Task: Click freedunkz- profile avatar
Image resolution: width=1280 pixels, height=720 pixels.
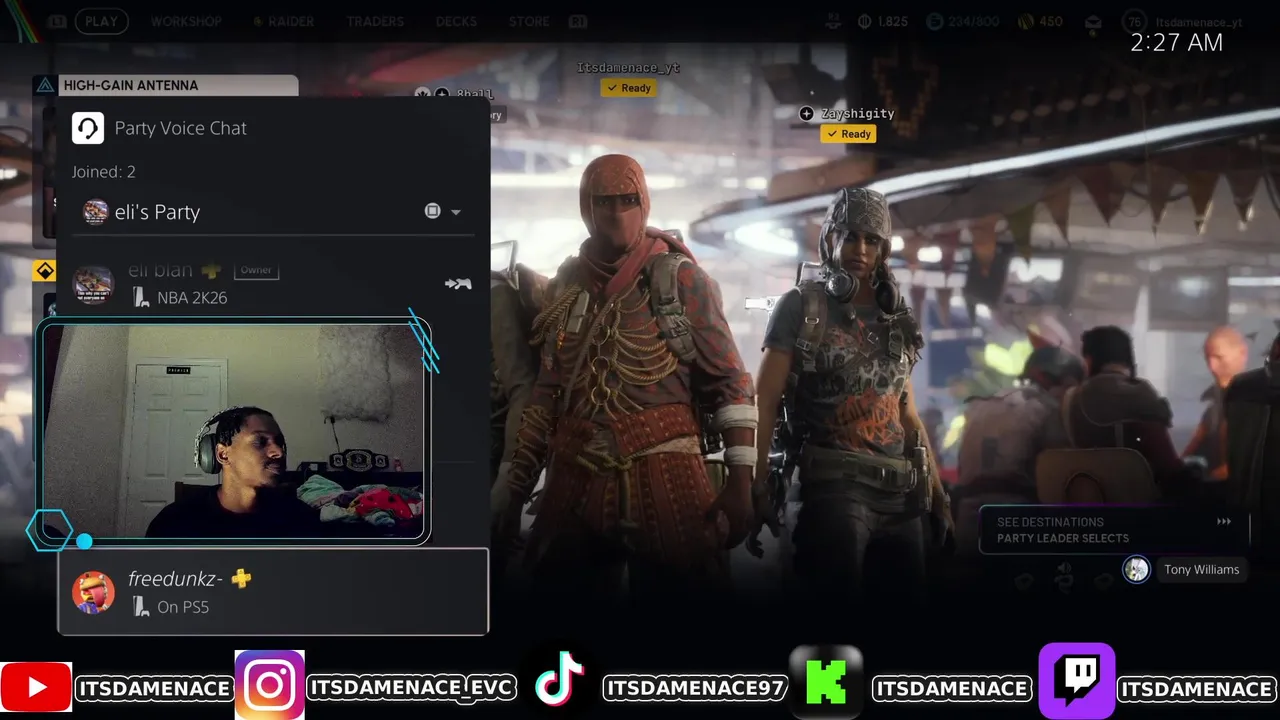Action: [x=93, y=592]
